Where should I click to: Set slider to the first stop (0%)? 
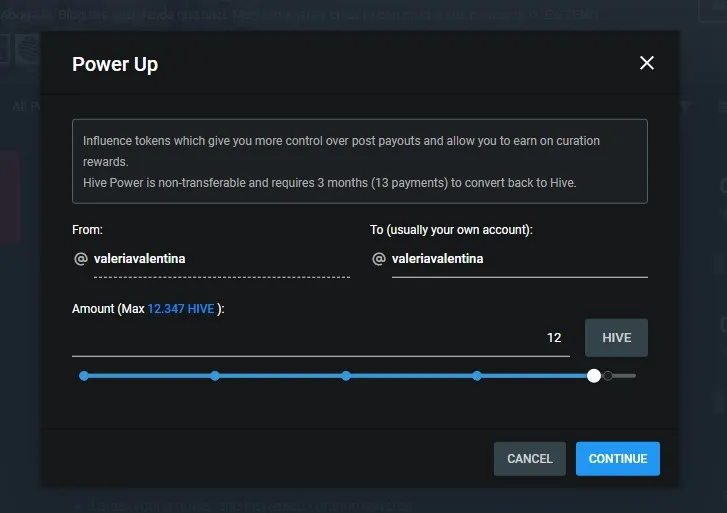point(84,376)
